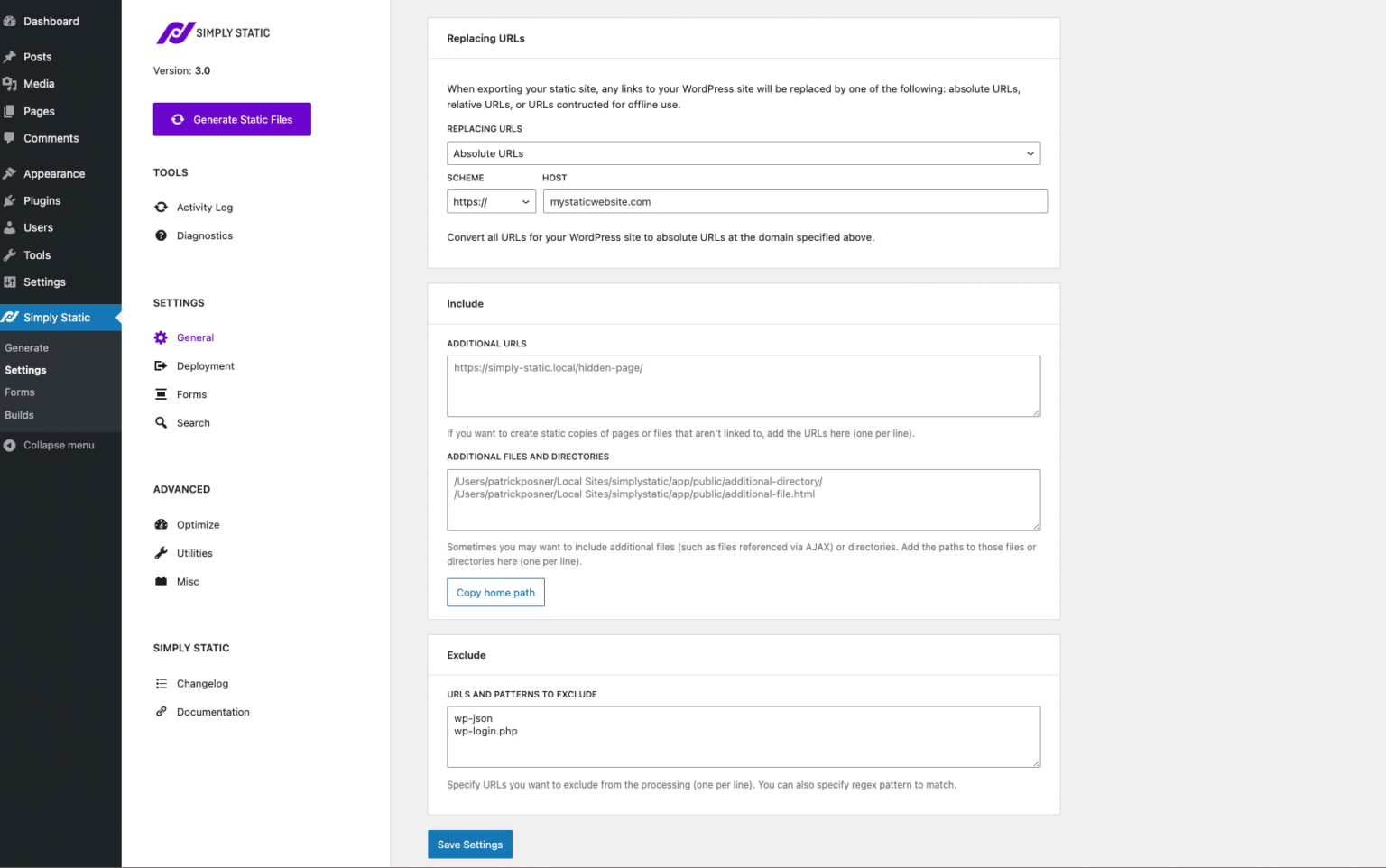1386x868 pixels.
Task: Open Diagnostics via its question-mark icon
Action: click(x=161, y=235)
